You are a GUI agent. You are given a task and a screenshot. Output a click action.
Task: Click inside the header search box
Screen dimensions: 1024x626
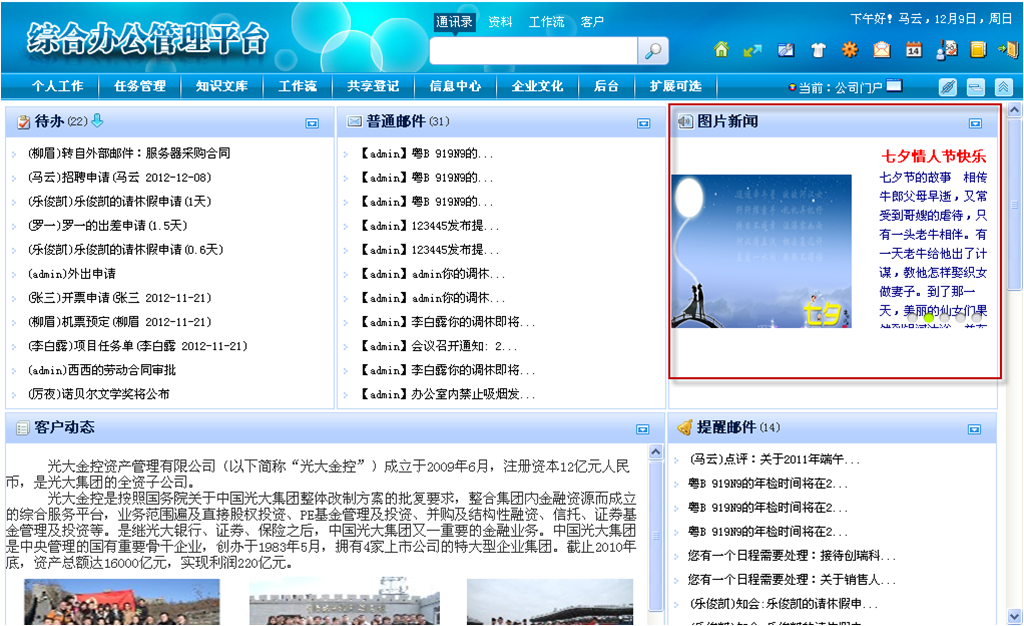pyautogui.click(x=534, y=51)
